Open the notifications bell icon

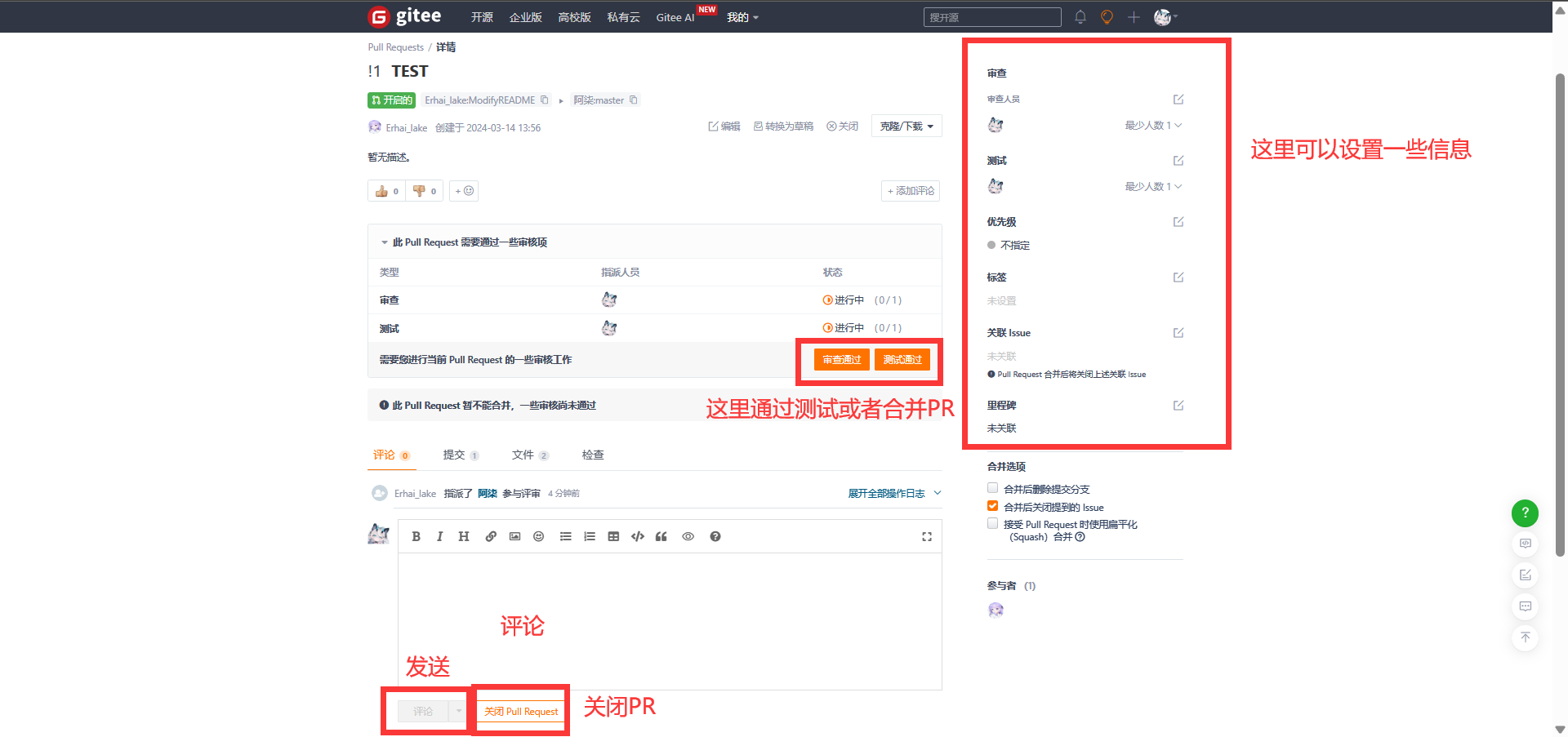1080,17
